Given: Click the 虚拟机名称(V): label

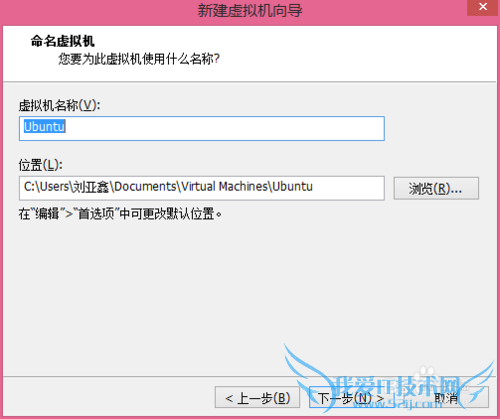Looking at the screenshot, I should [x=59, y=105].
